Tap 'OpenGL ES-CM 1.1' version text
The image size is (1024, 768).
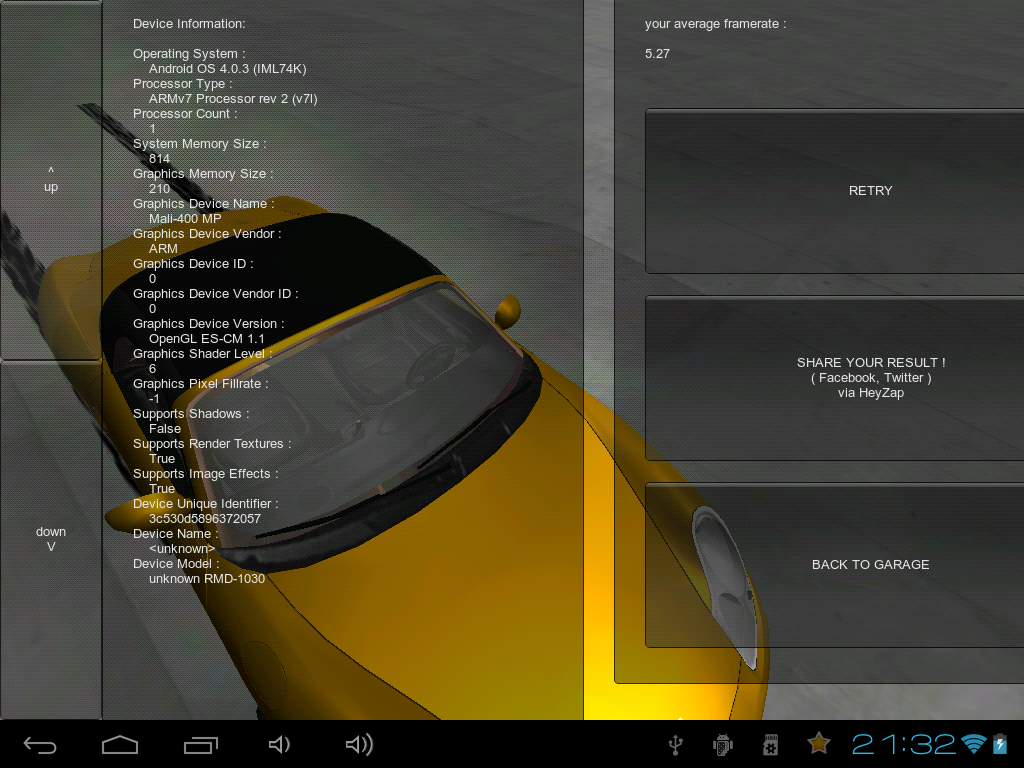[207, 339]
